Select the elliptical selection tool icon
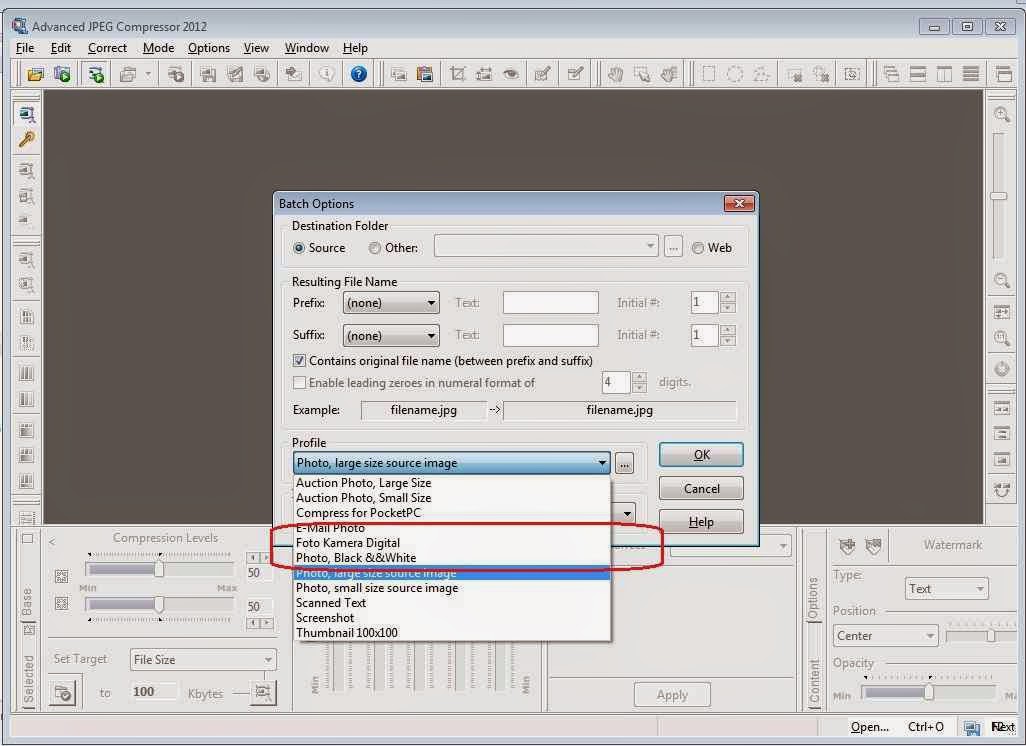 [735, 74]
